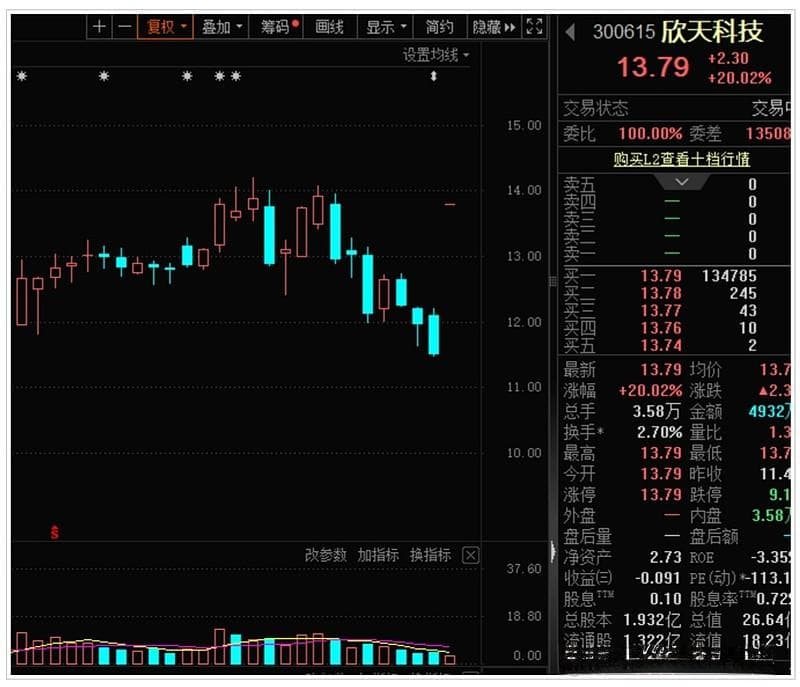The image size is (800, 687).
Task: Click the divider handle between chart and quote panel
Action: point(553,282)
